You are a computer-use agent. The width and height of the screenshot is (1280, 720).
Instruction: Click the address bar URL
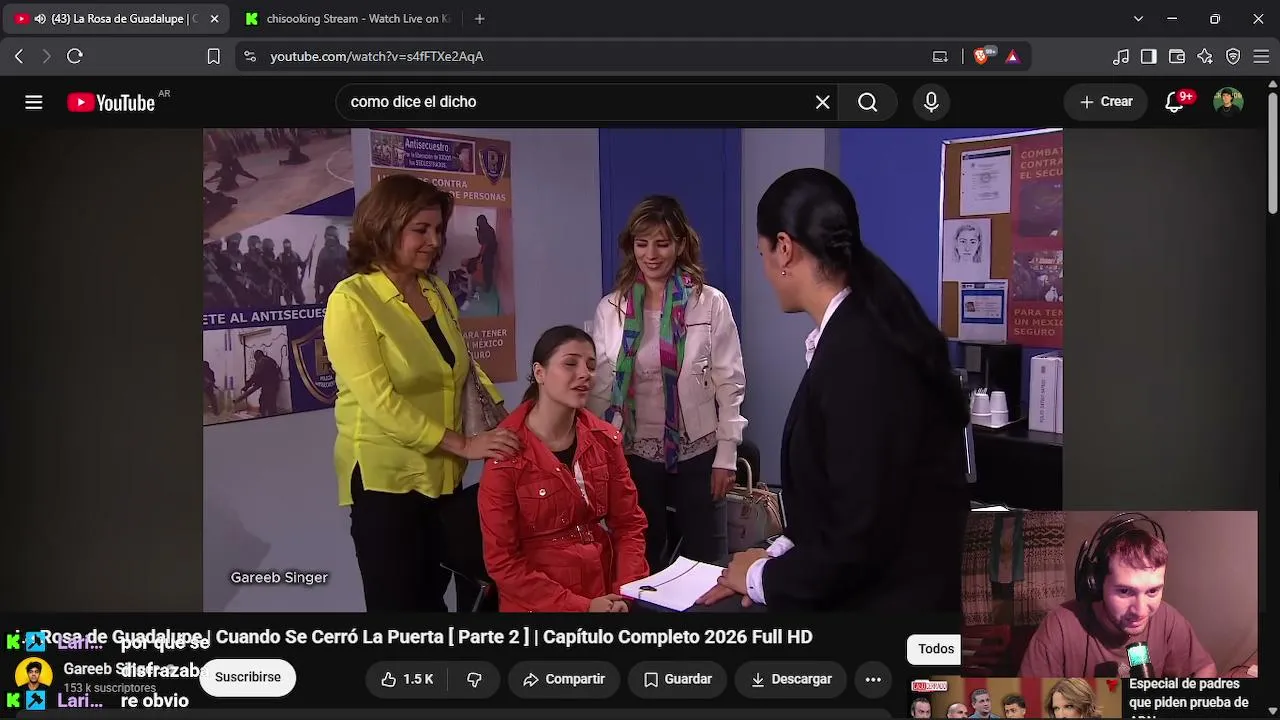tap(377, 56)
